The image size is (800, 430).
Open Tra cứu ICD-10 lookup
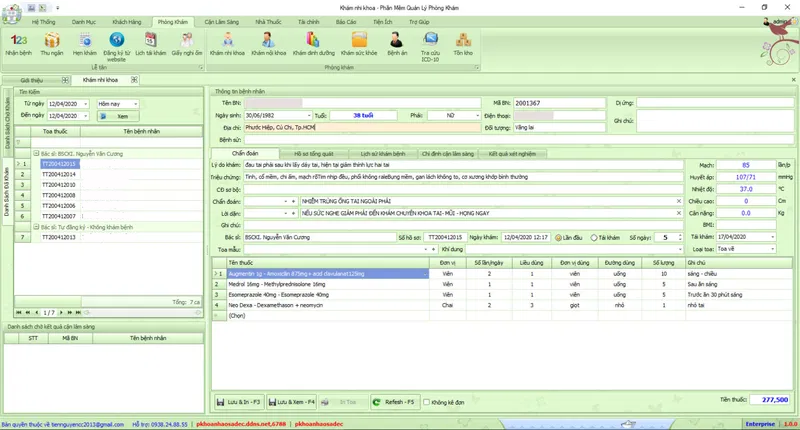430,43
